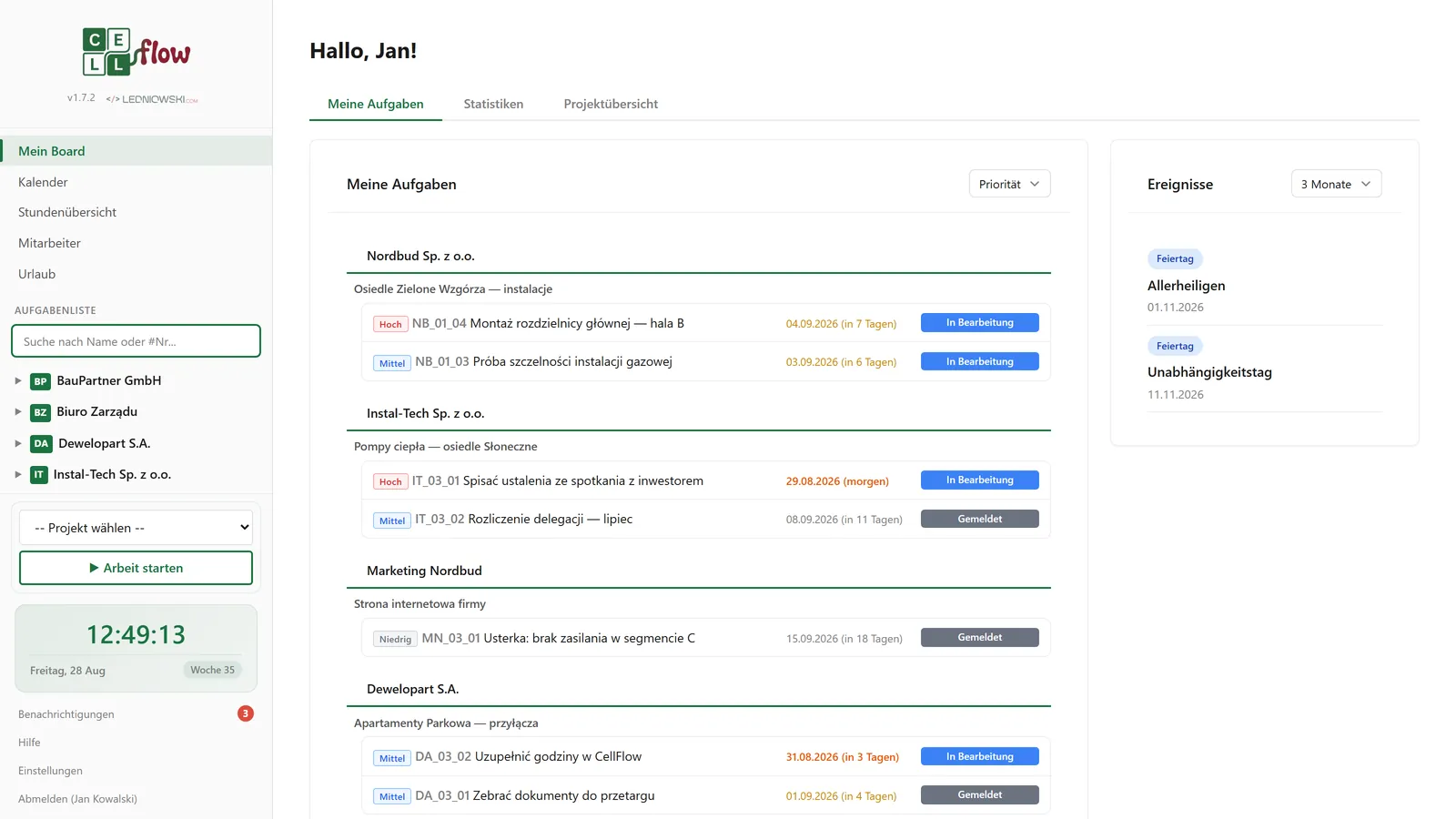This screenshot has height=819, width=1456.
Task: Click project Osiedle Zielone Wzgórza — instalacje
Action: coord(453,289)
